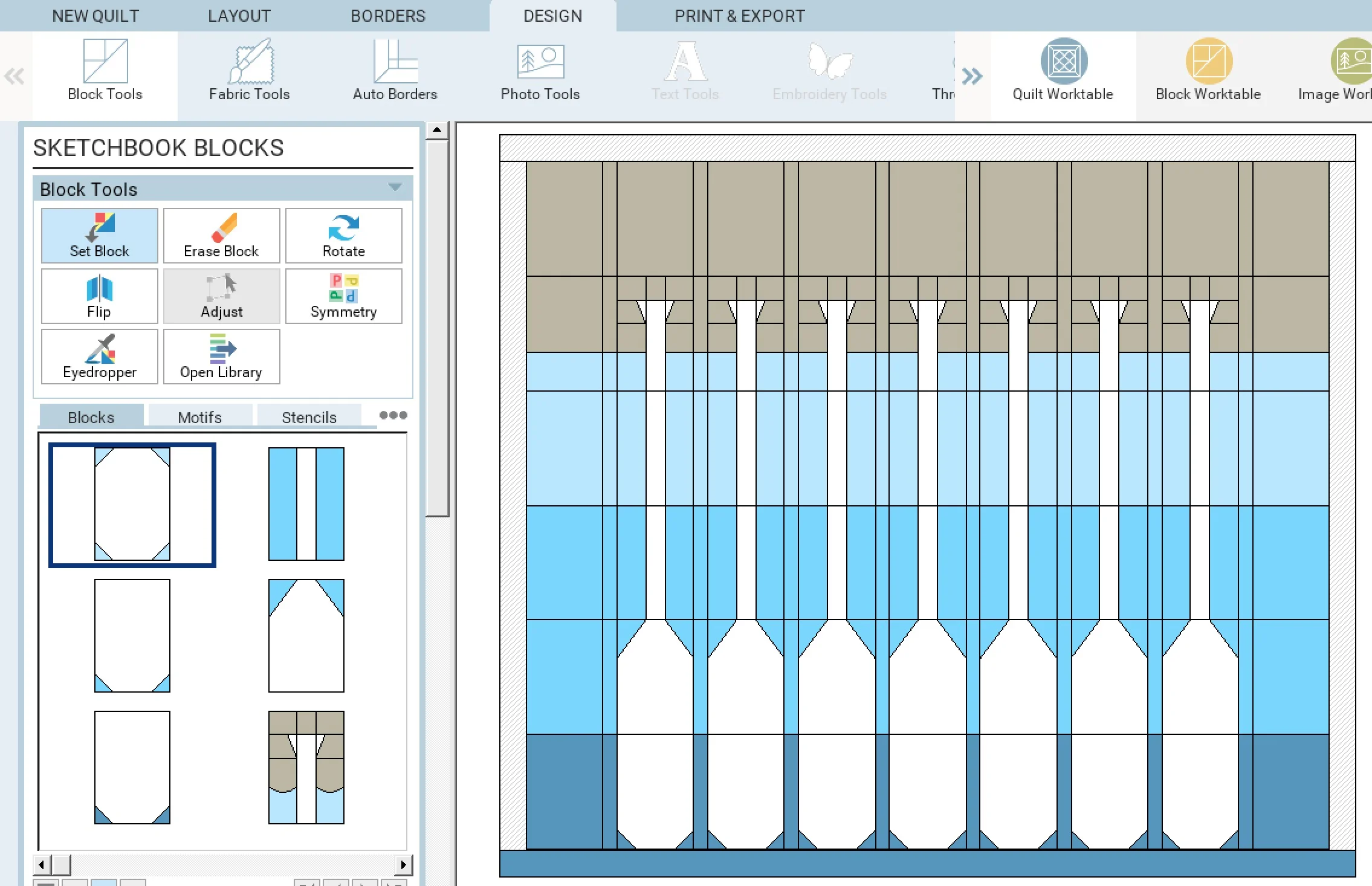Open the DESIGN tab
Viewport: 1372px width, 886px height.
[553, 16]
